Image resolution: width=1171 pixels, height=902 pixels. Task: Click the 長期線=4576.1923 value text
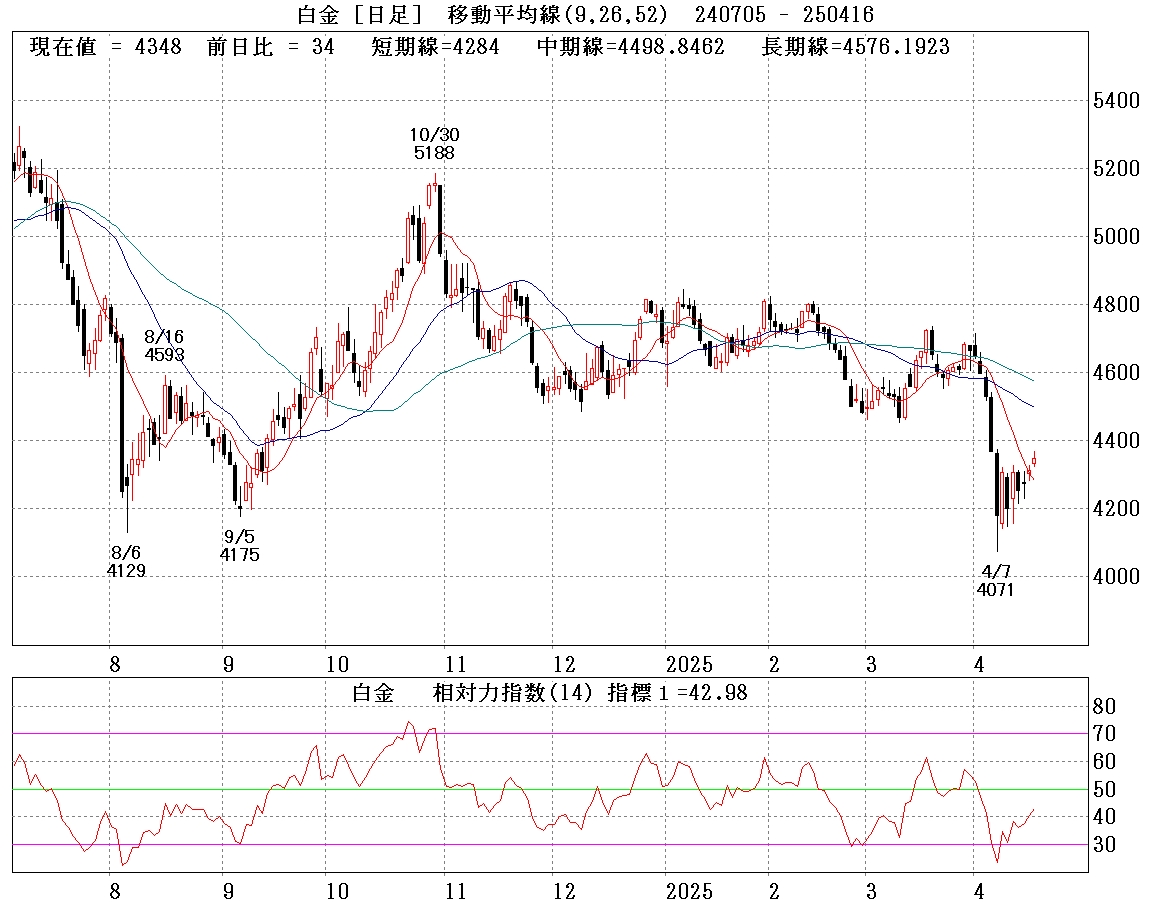856,47
